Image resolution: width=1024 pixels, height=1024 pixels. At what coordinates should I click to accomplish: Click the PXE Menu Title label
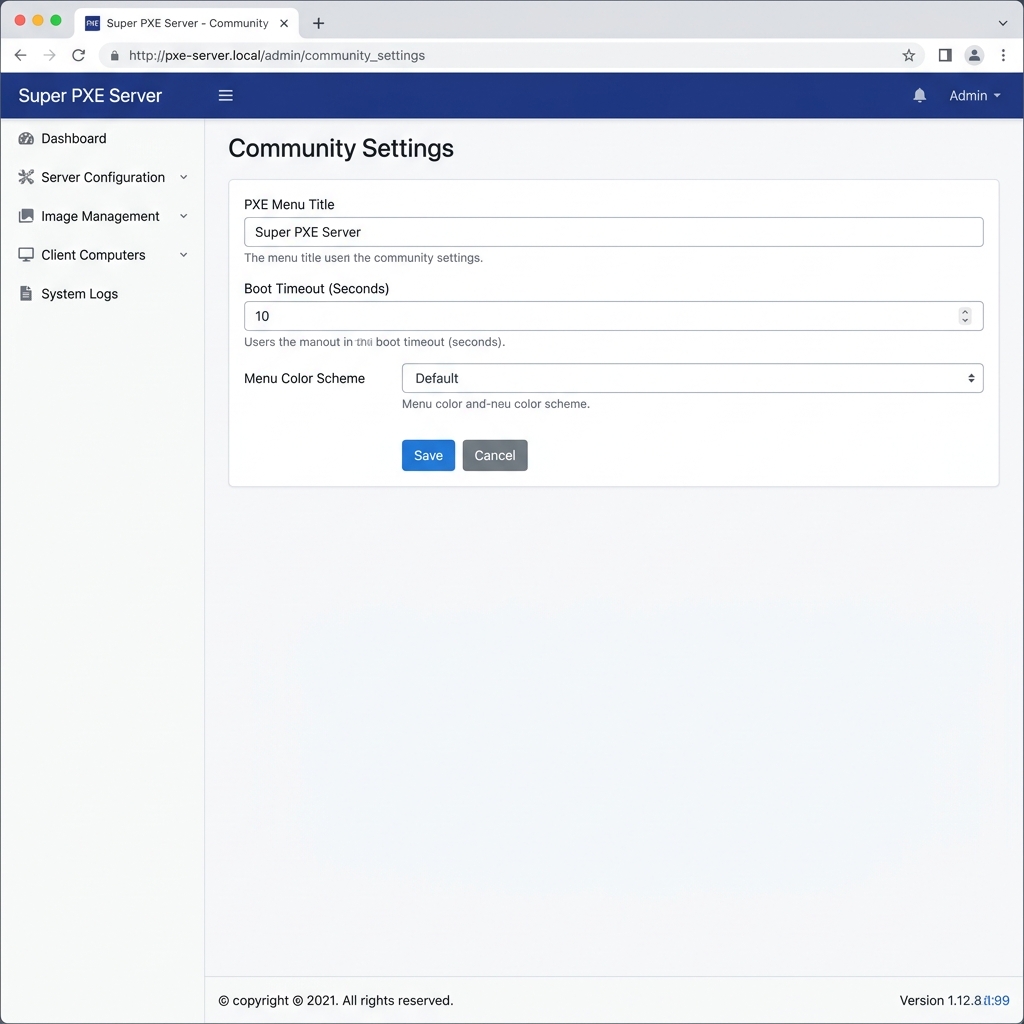[289, 204]
